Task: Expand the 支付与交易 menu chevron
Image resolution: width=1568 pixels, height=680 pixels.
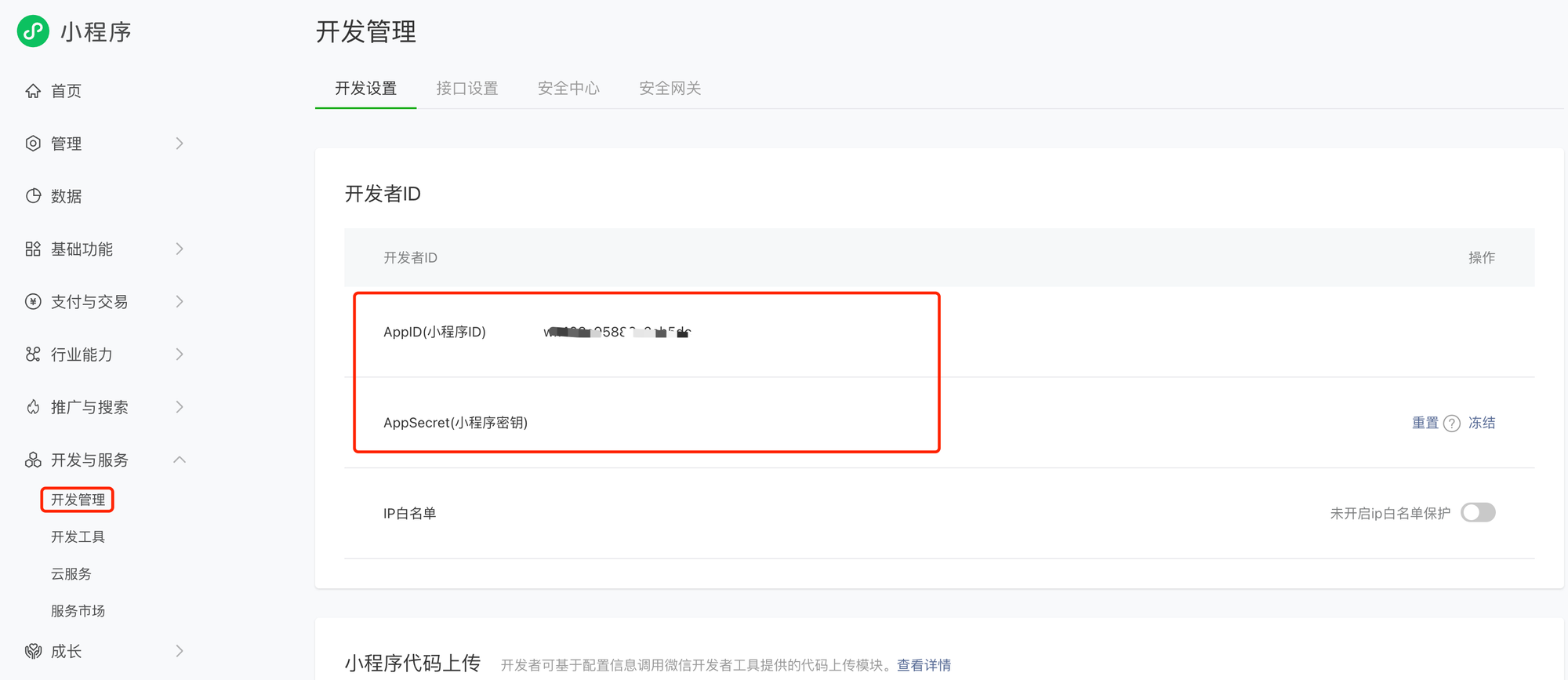Action: (x=180, y=301)
